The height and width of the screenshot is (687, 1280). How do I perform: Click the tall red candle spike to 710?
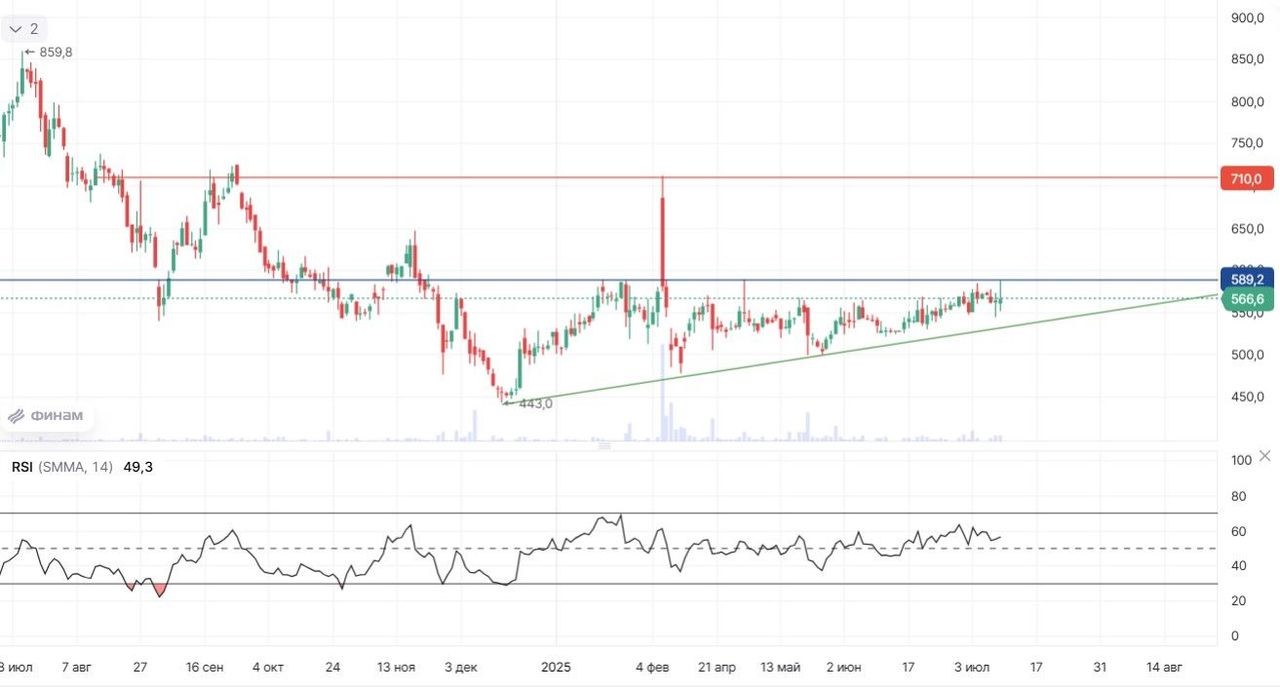(662, 230)
